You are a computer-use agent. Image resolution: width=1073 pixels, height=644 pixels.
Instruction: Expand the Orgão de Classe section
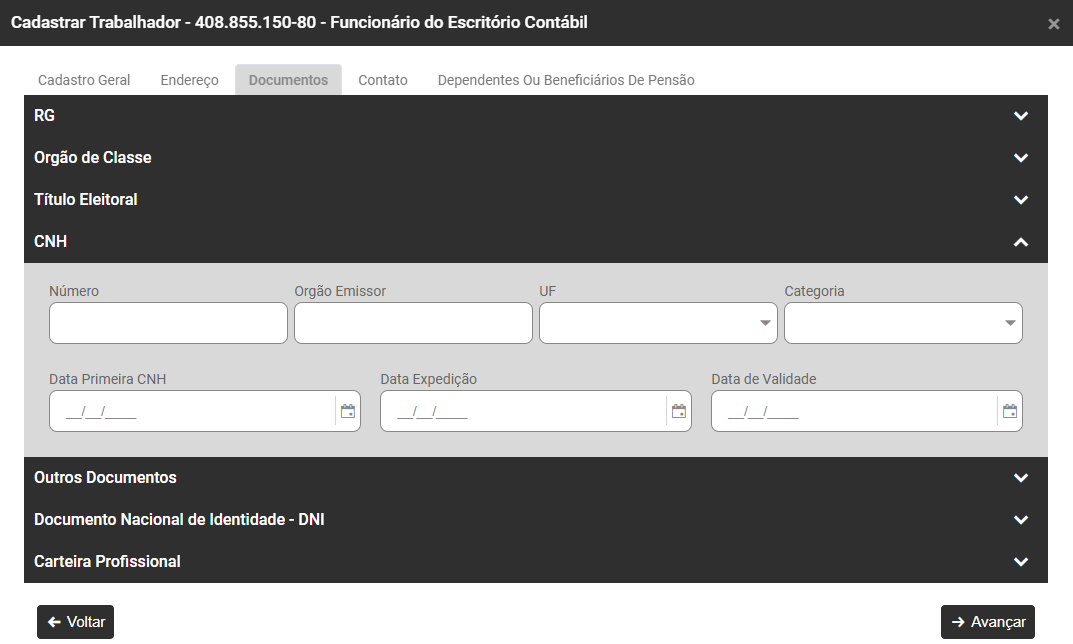click(1020, 158)
